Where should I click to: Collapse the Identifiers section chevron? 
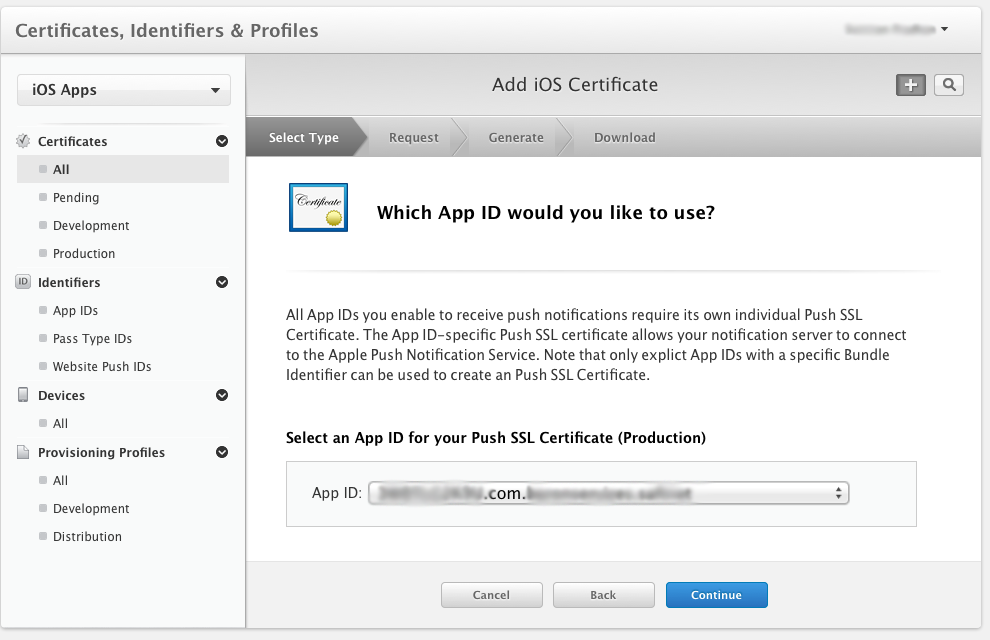point(222,283)
